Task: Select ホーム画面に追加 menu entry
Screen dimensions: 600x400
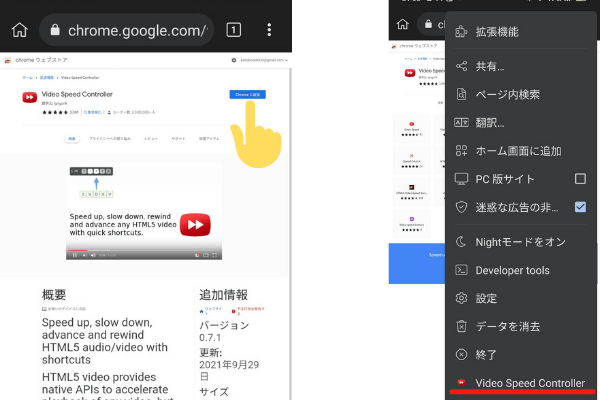Action: point(520,151)
